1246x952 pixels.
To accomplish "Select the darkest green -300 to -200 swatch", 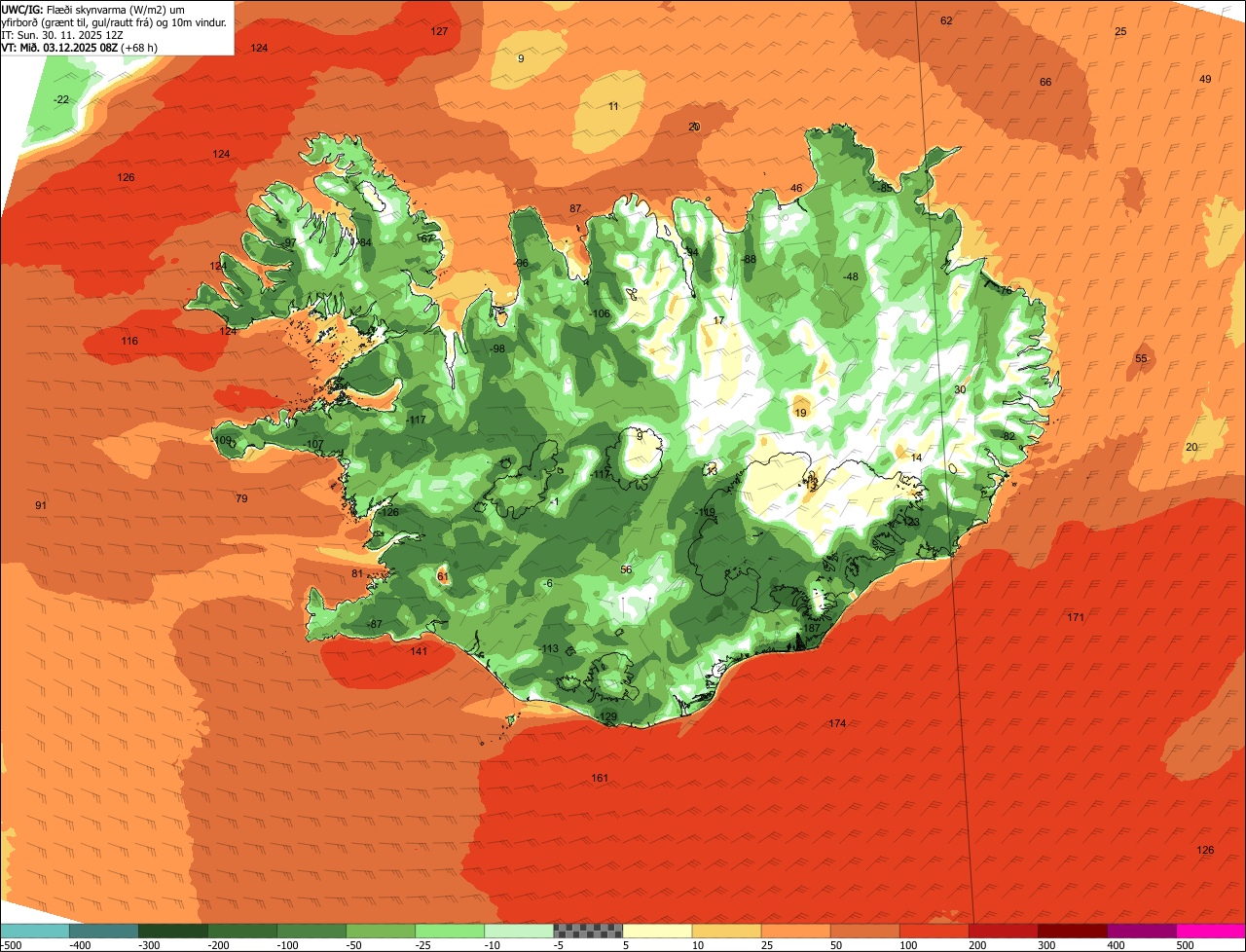I will [x=172, y=931].
